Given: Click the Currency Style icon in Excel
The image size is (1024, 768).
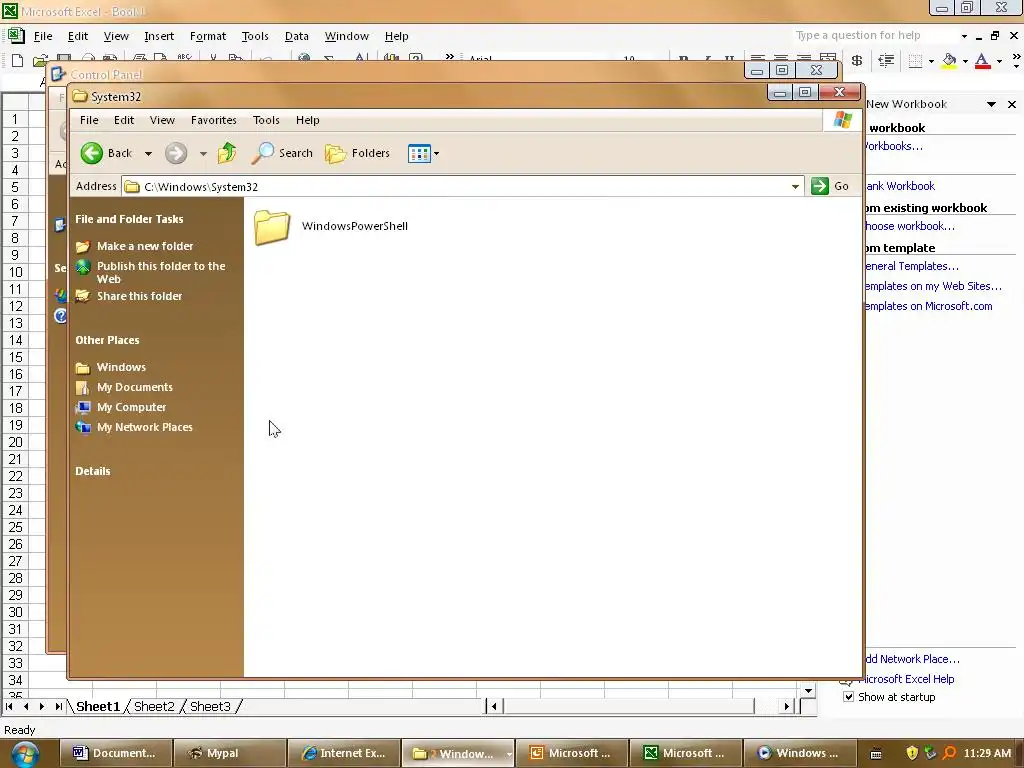Looking at the screenshot, I should 857,61.
